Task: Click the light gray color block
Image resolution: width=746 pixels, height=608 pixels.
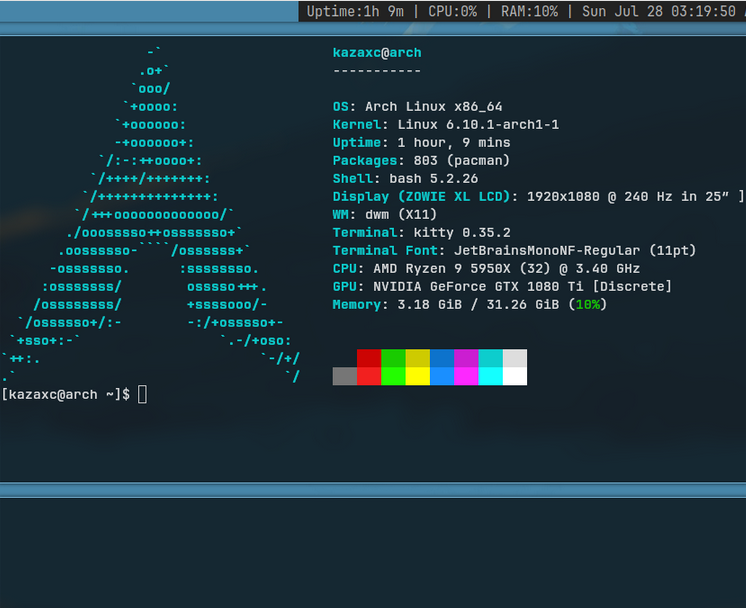Action: [515, 358]
